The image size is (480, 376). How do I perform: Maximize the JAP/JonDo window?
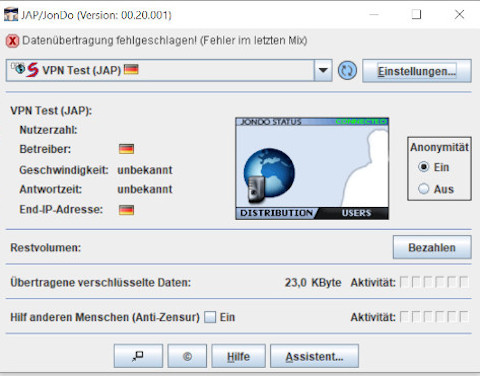(x=416, y=14)
